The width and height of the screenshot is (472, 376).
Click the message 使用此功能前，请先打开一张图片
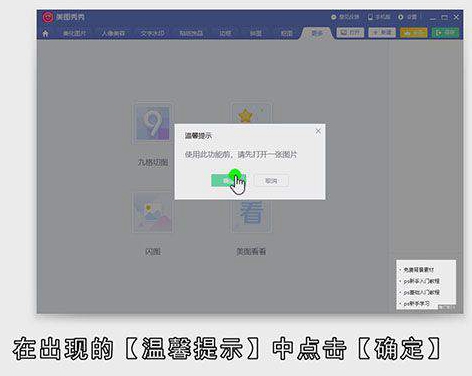tap(241, 155)
